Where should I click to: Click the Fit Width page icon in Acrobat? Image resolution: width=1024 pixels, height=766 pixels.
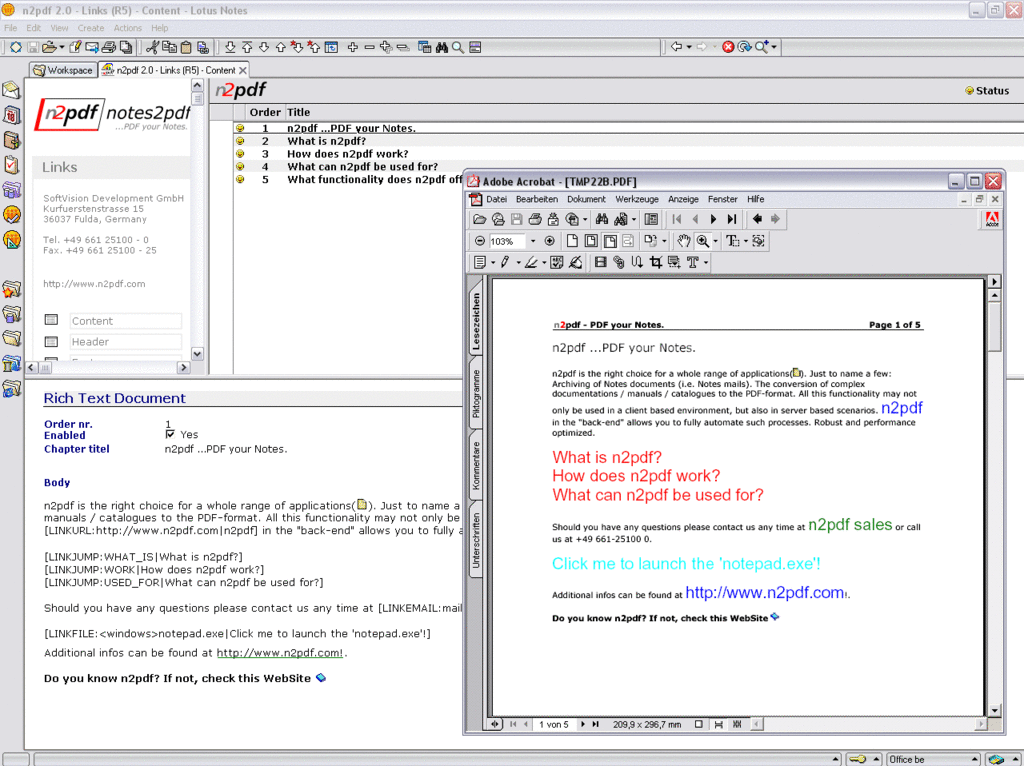(610, 241)
